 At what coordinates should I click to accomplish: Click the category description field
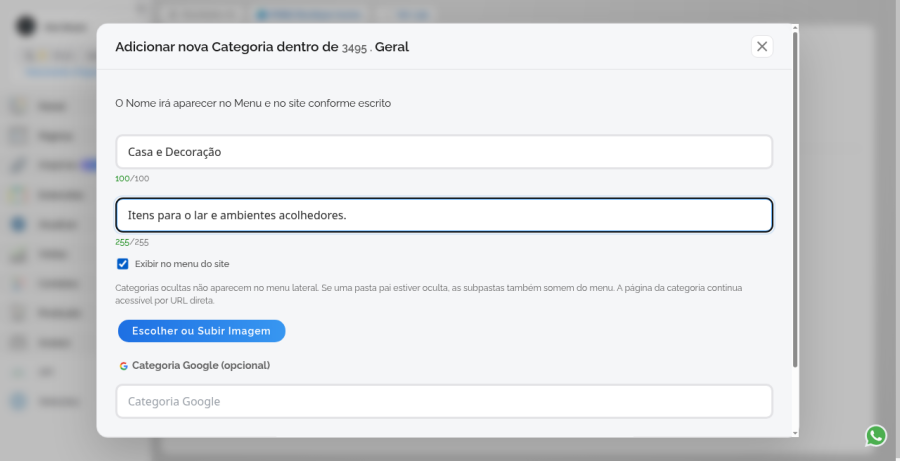pos(444,215)
